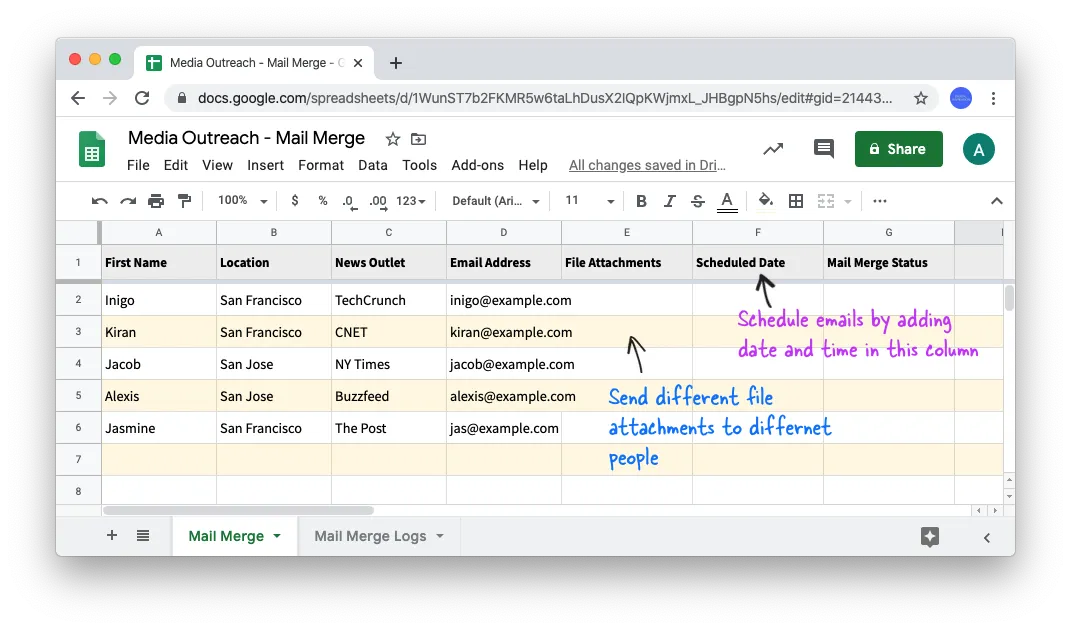Toggle italic formatting

click(x=669, y=200)
